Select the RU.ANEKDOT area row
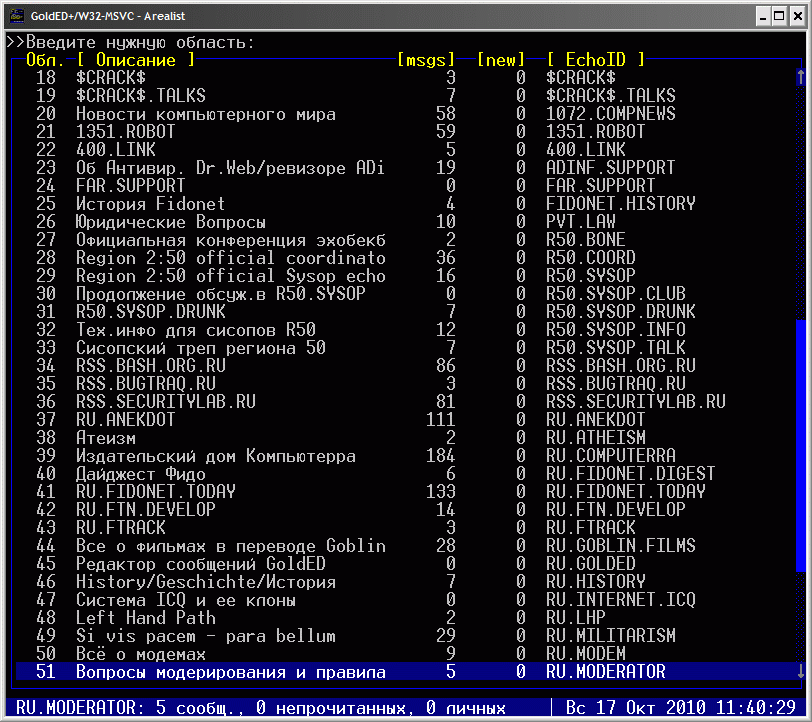Screen dimensions: 812x722 pyautogui.click(x=407, y=420)
